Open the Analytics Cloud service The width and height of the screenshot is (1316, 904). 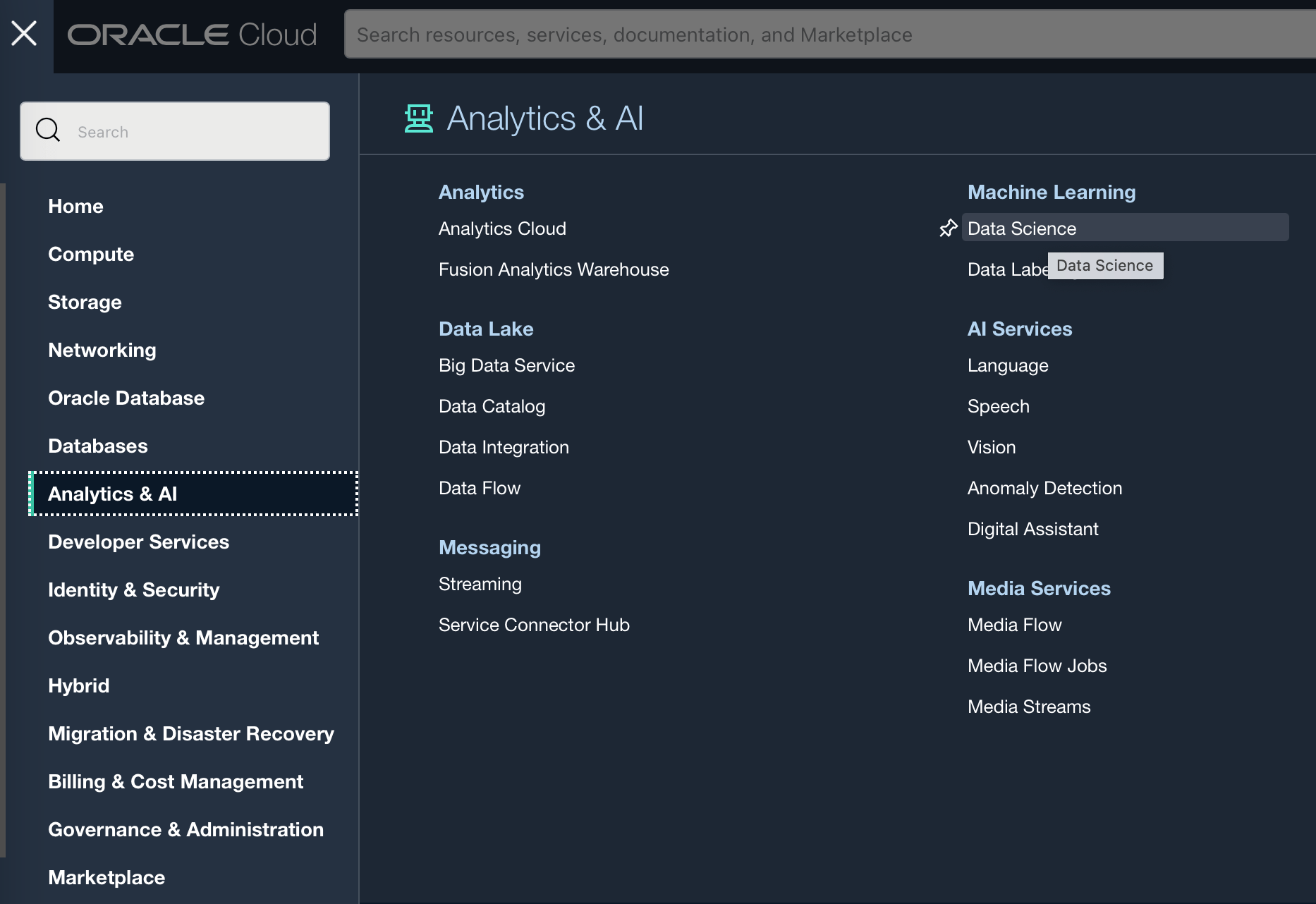[x=502, y=228]
